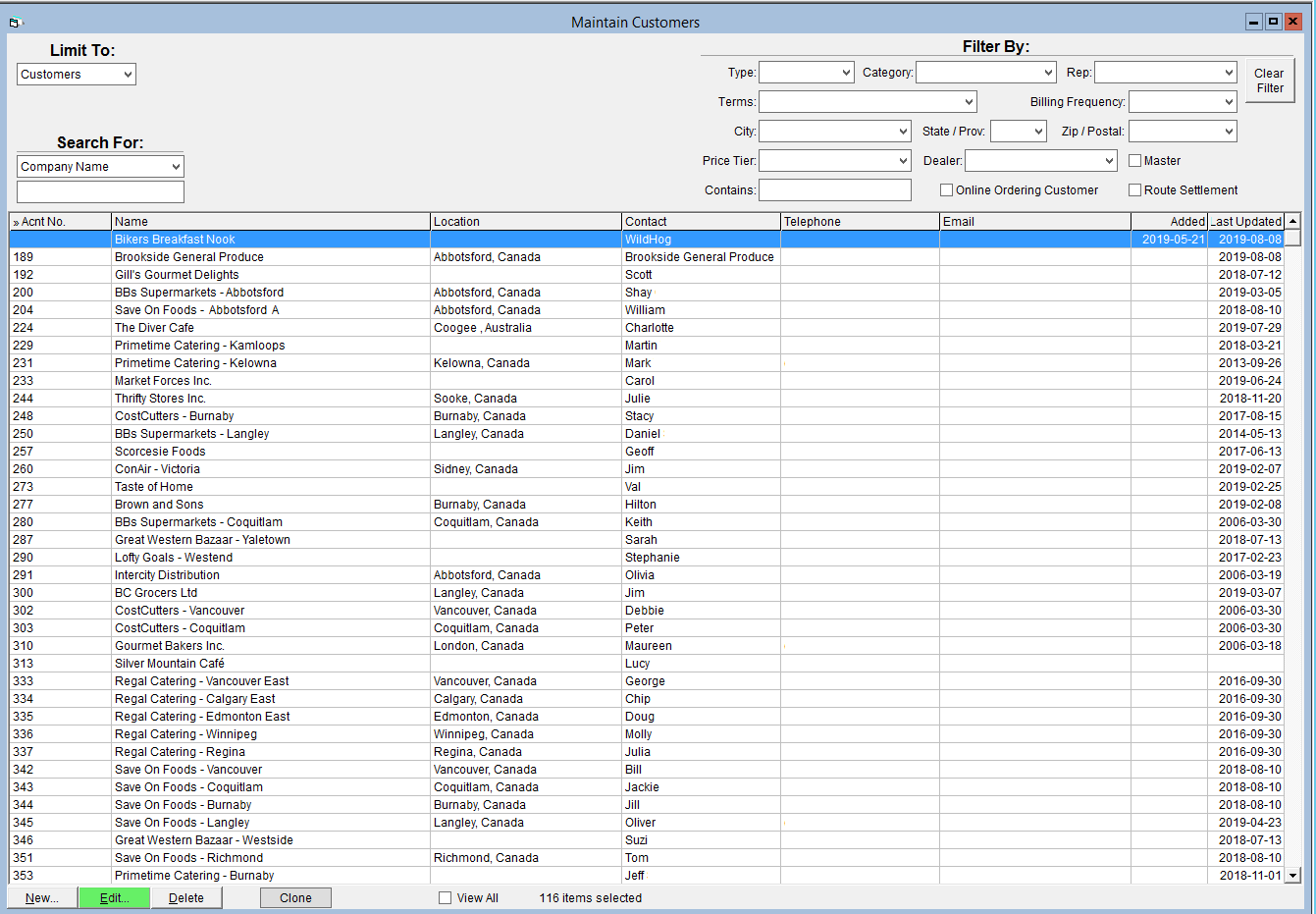1316x914 pixels.
Task: Expand the Company Name search dropdown
Action: pos(100,167)
